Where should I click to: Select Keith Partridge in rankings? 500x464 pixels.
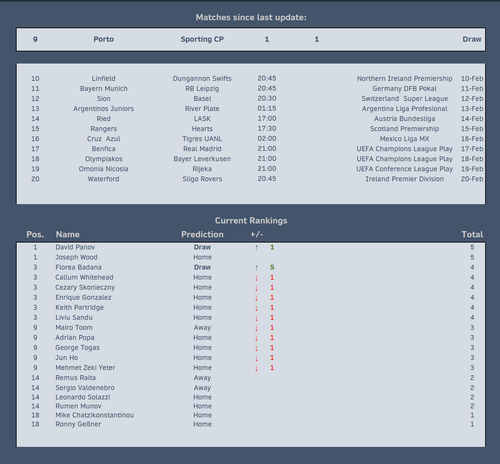(79, 307)
